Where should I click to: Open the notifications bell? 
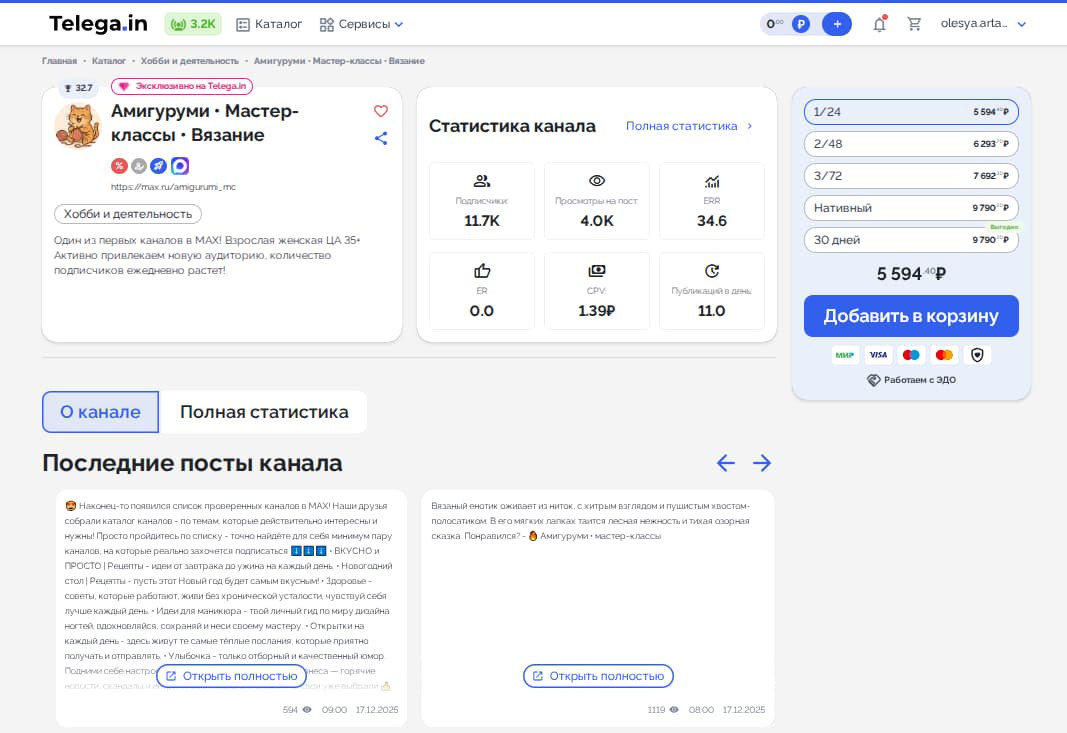click(x=879, y=24)
